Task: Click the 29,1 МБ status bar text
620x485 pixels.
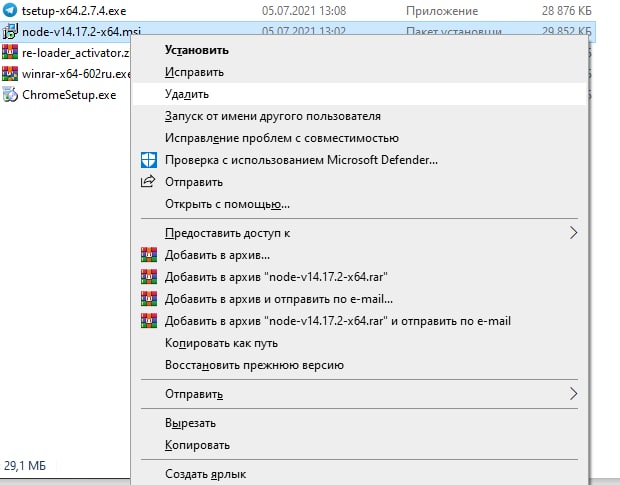Action: [x=25, y=466]
